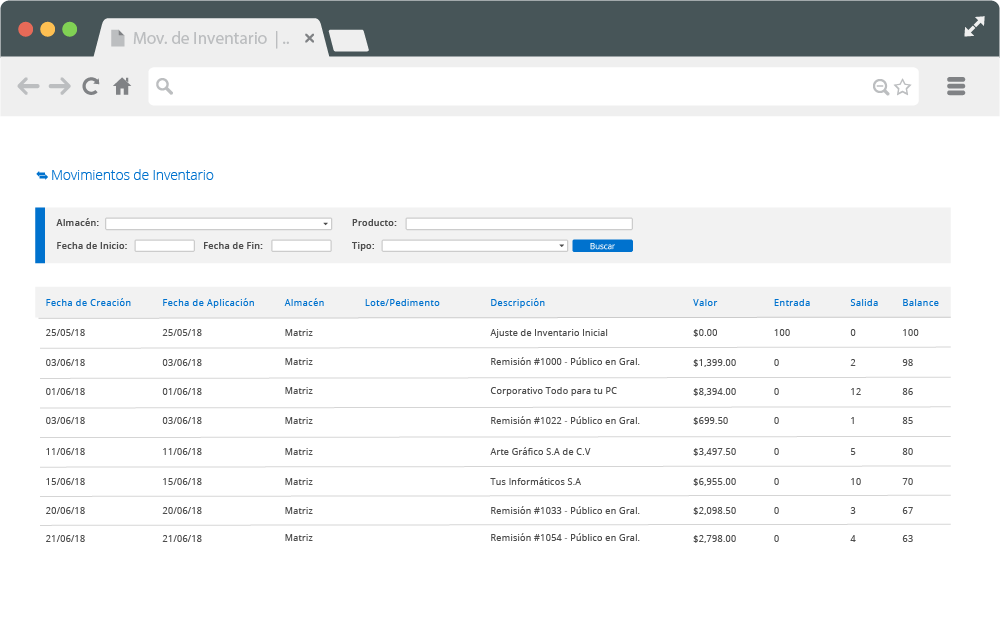1000x623 pixels.
Task: Expand the Almacén dropdown
Action: (219, 224)
